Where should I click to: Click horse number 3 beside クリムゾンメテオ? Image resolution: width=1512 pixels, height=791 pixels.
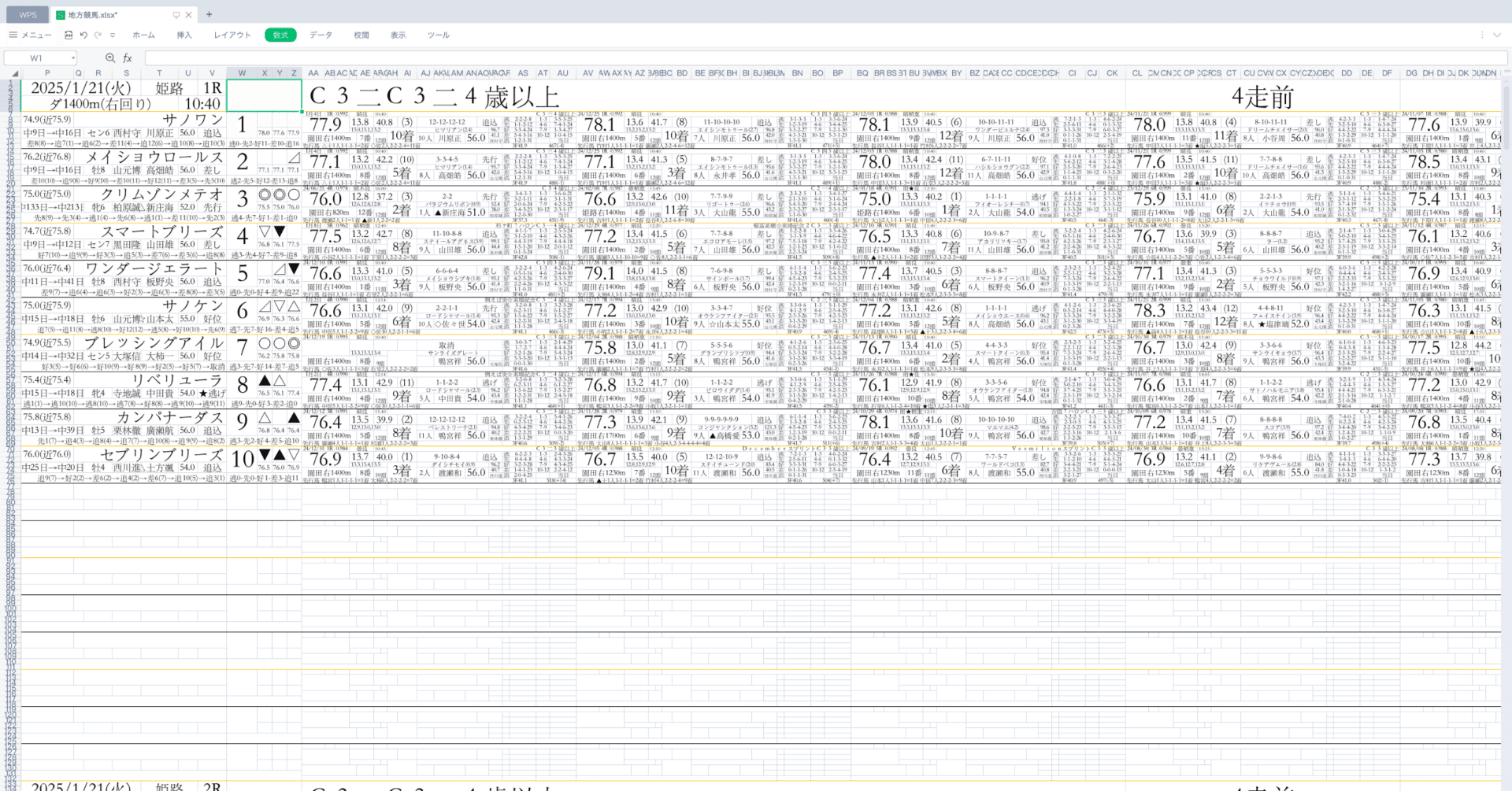pyautogui.click(x=243, y=198)
